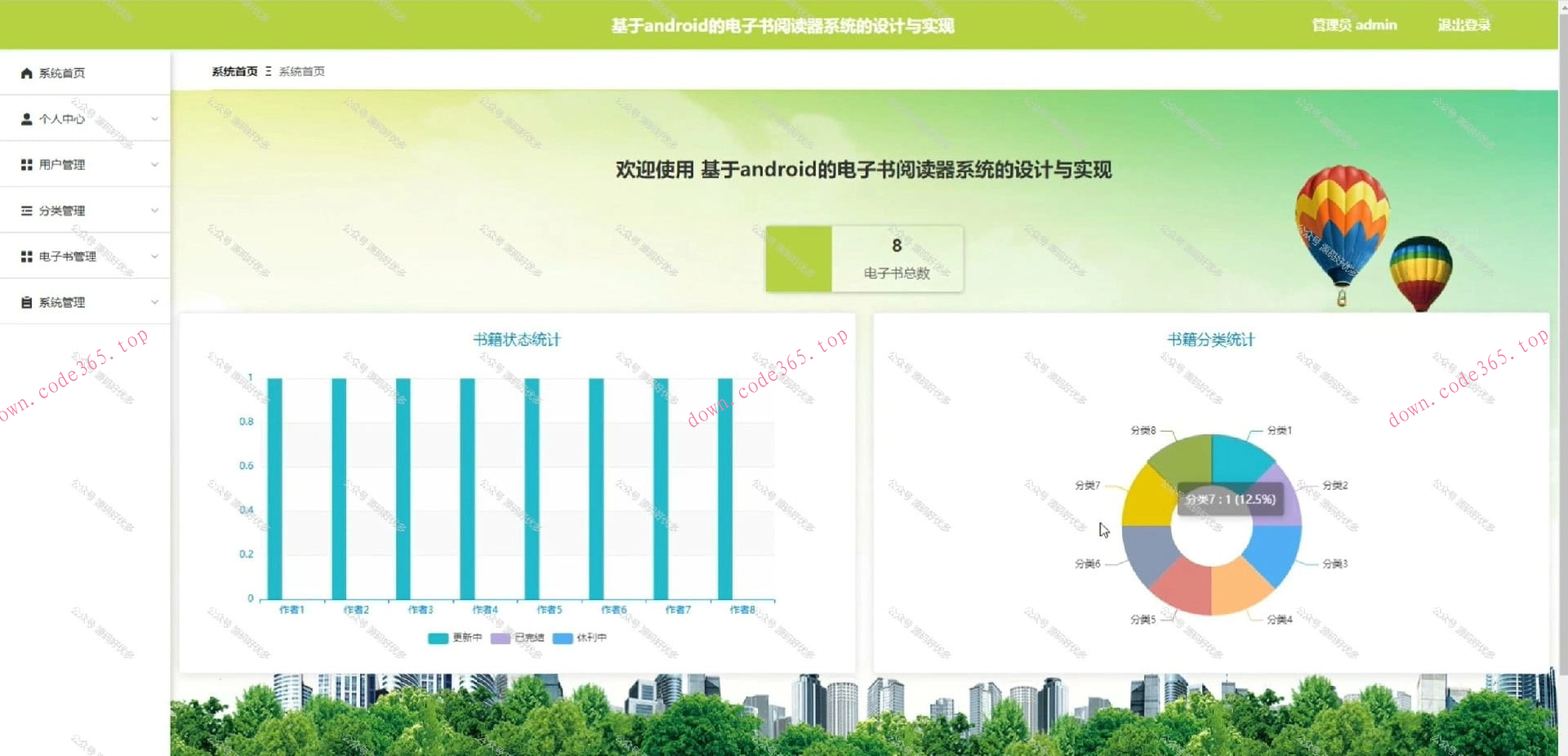Expand the 系统管理 chevron
Image resolution: width=1568 pixels, height=756 pixels.
pyautogui.click(x=154, y=302)
